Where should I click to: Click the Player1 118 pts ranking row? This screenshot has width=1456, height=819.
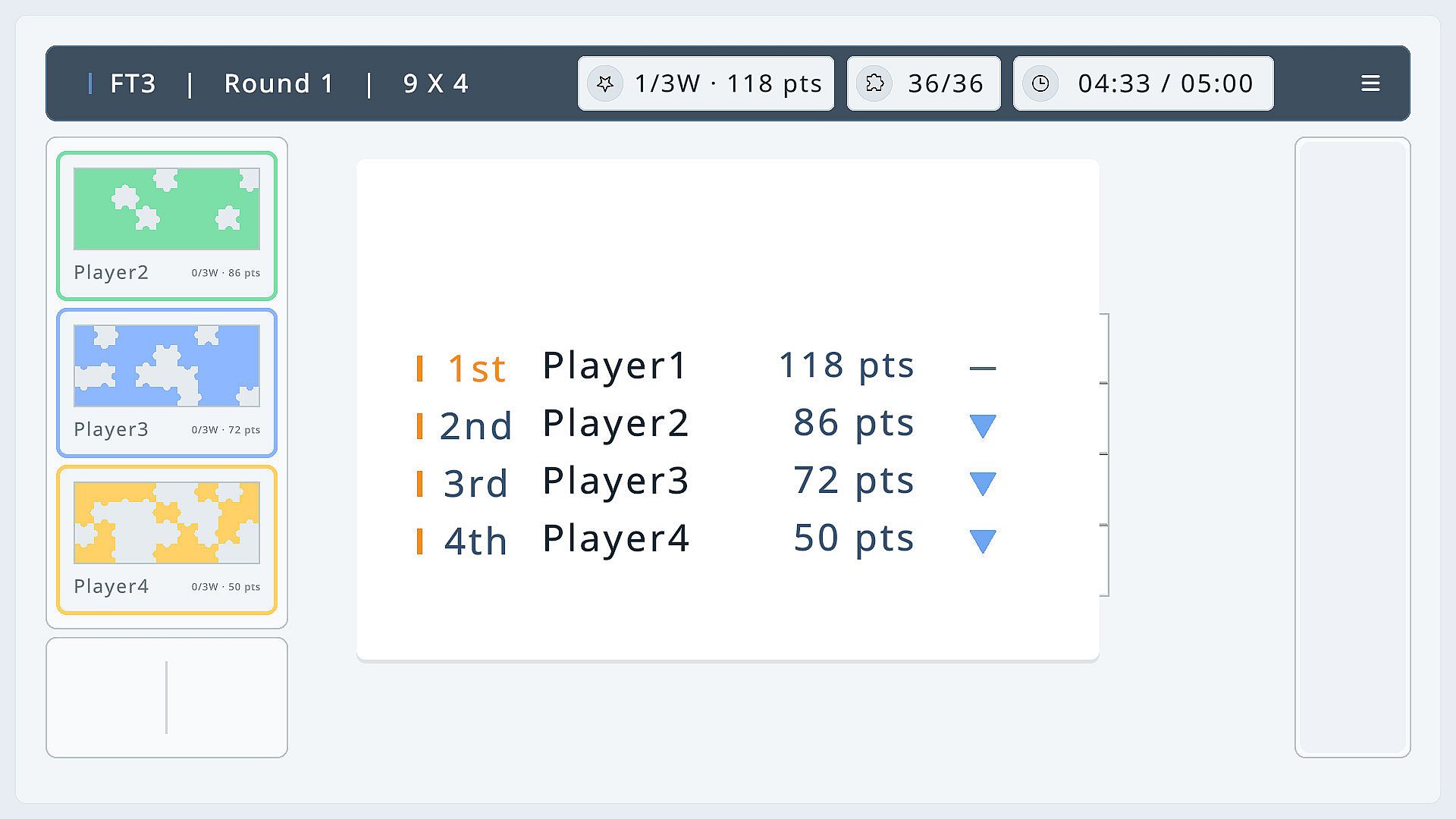(706, 366)
